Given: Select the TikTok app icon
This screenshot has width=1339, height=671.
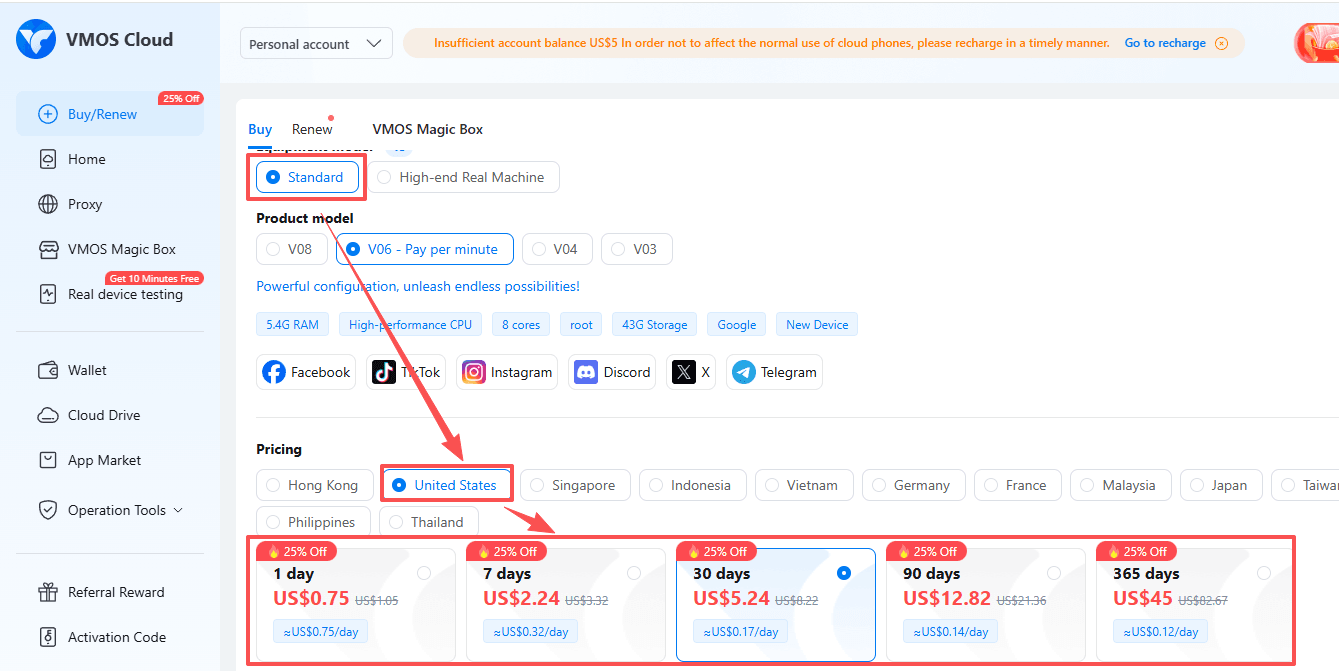Looking at the screenshot, I should [406, 371].
